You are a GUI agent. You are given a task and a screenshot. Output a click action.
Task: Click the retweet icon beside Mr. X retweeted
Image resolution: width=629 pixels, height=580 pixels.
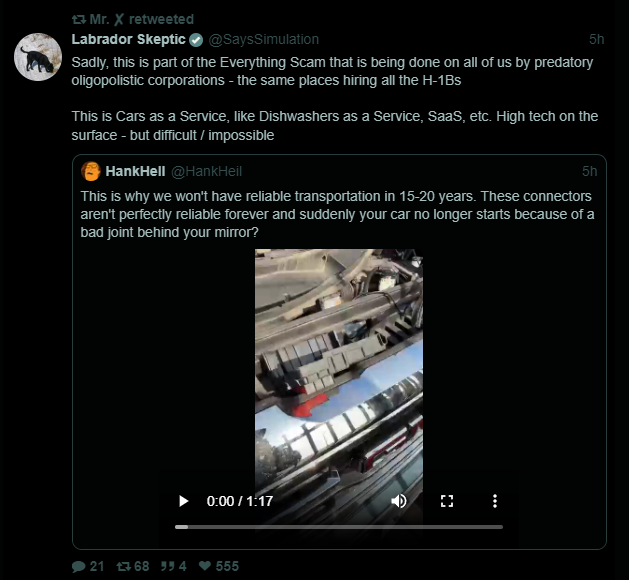[x=79, y=19]
